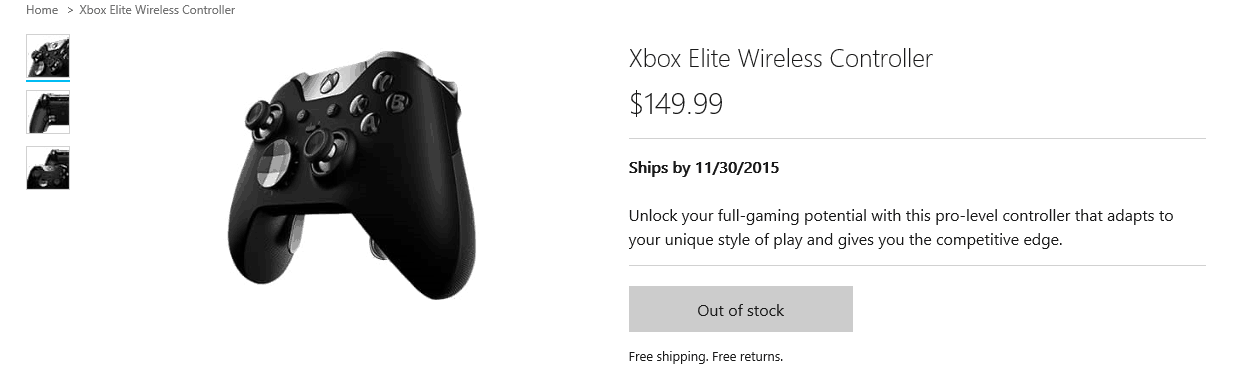Click the Out of stock button
The height and width of the screenshot is (383, 1235).
click(741, 309)
